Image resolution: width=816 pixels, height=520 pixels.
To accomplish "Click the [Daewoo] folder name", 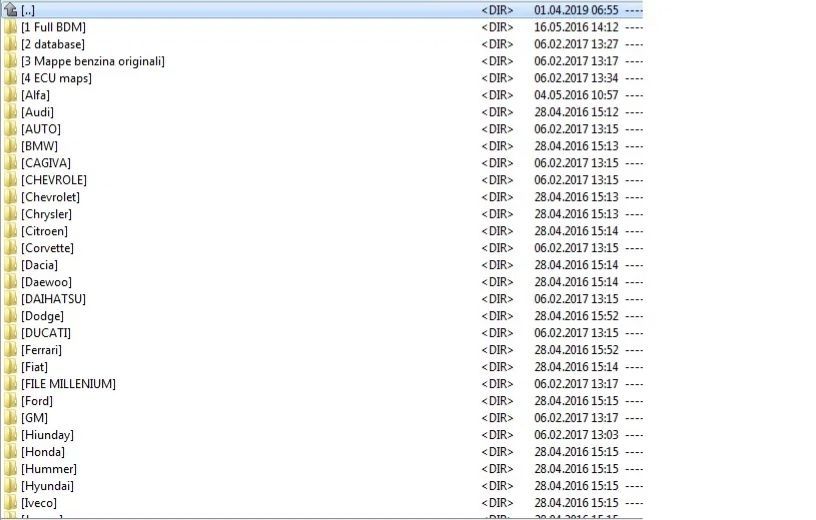I will (x=46, y=282).
